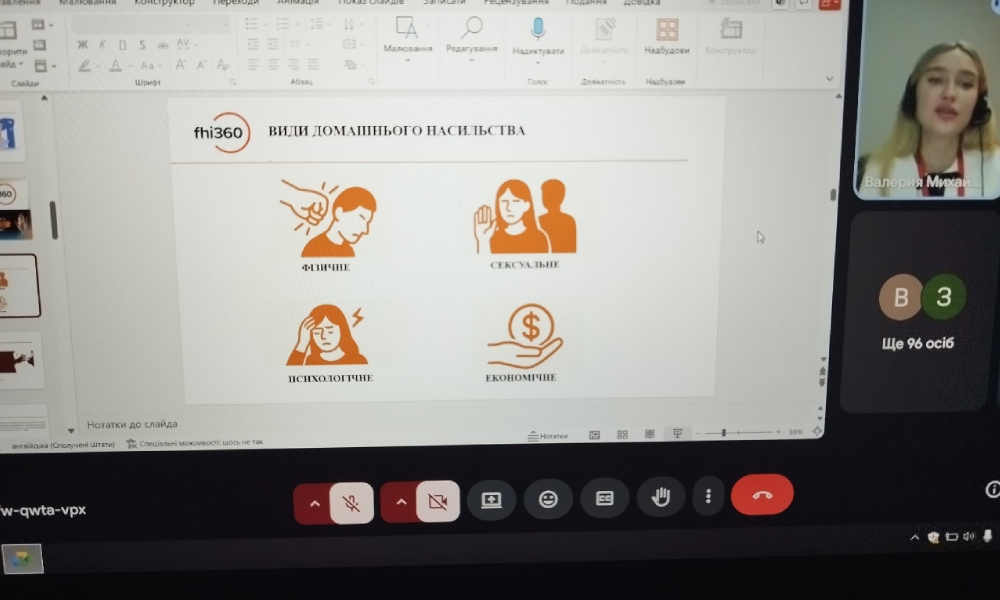Screen dimensions: 1000x600
Task: Open Переходи ribbon tab
Action: pyautogui.click(x=235, y=3)
